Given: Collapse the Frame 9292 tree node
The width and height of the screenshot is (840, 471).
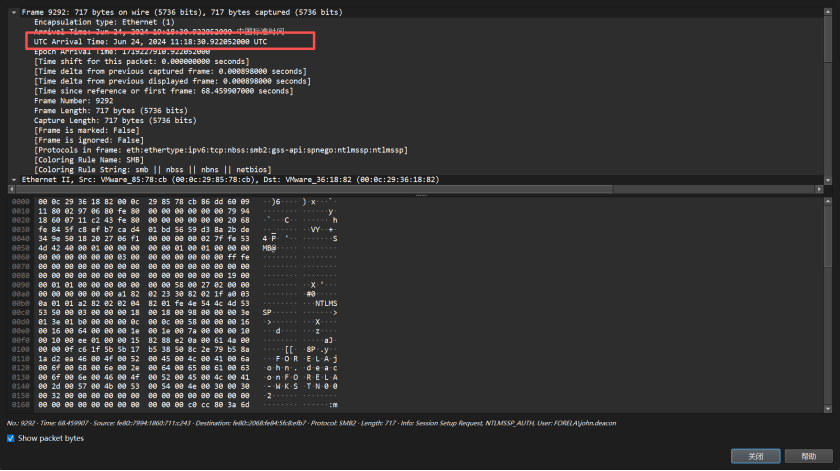Looking at the screenshot, I should pyautogui.click(x=13, y=11).
